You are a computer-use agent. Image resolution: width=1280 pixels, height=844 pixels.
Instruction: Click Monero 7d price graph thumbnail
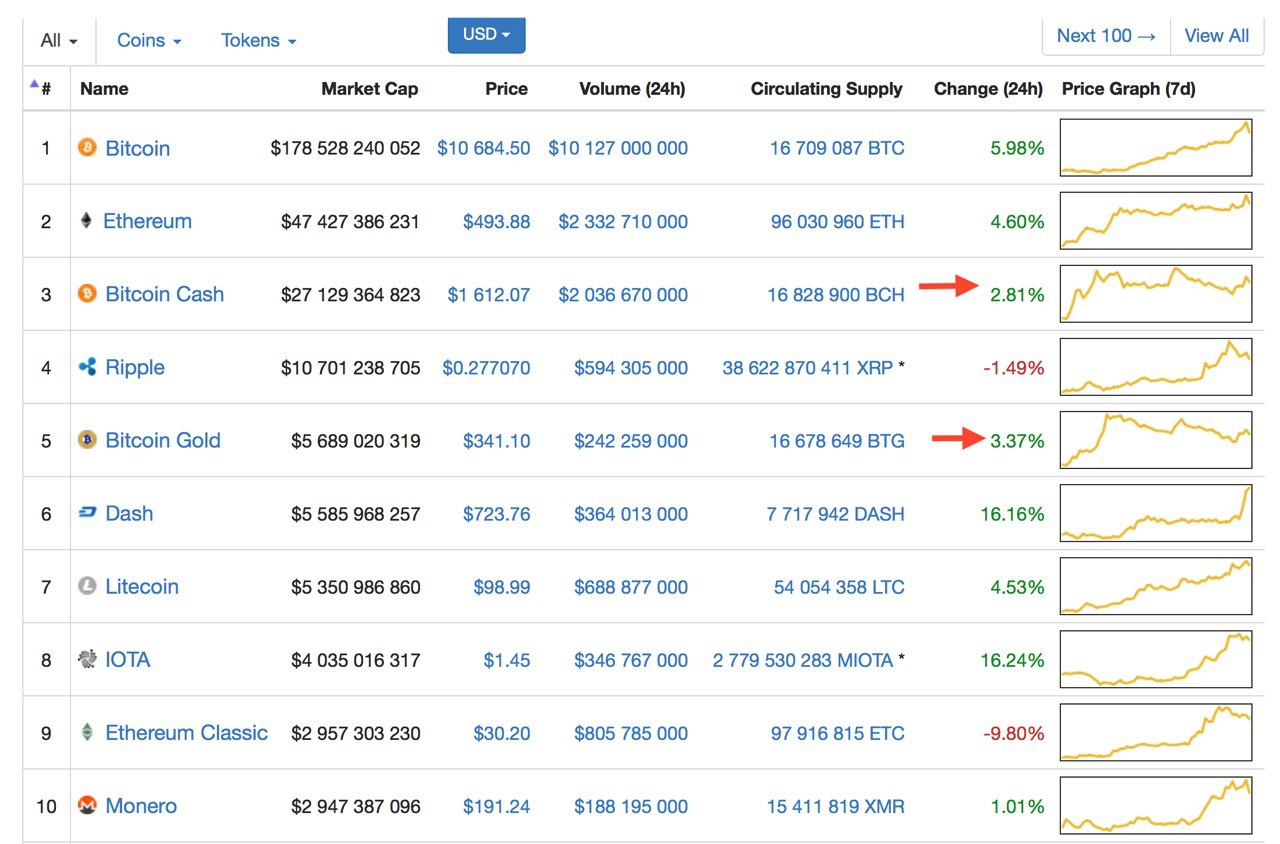[1156, 804]
